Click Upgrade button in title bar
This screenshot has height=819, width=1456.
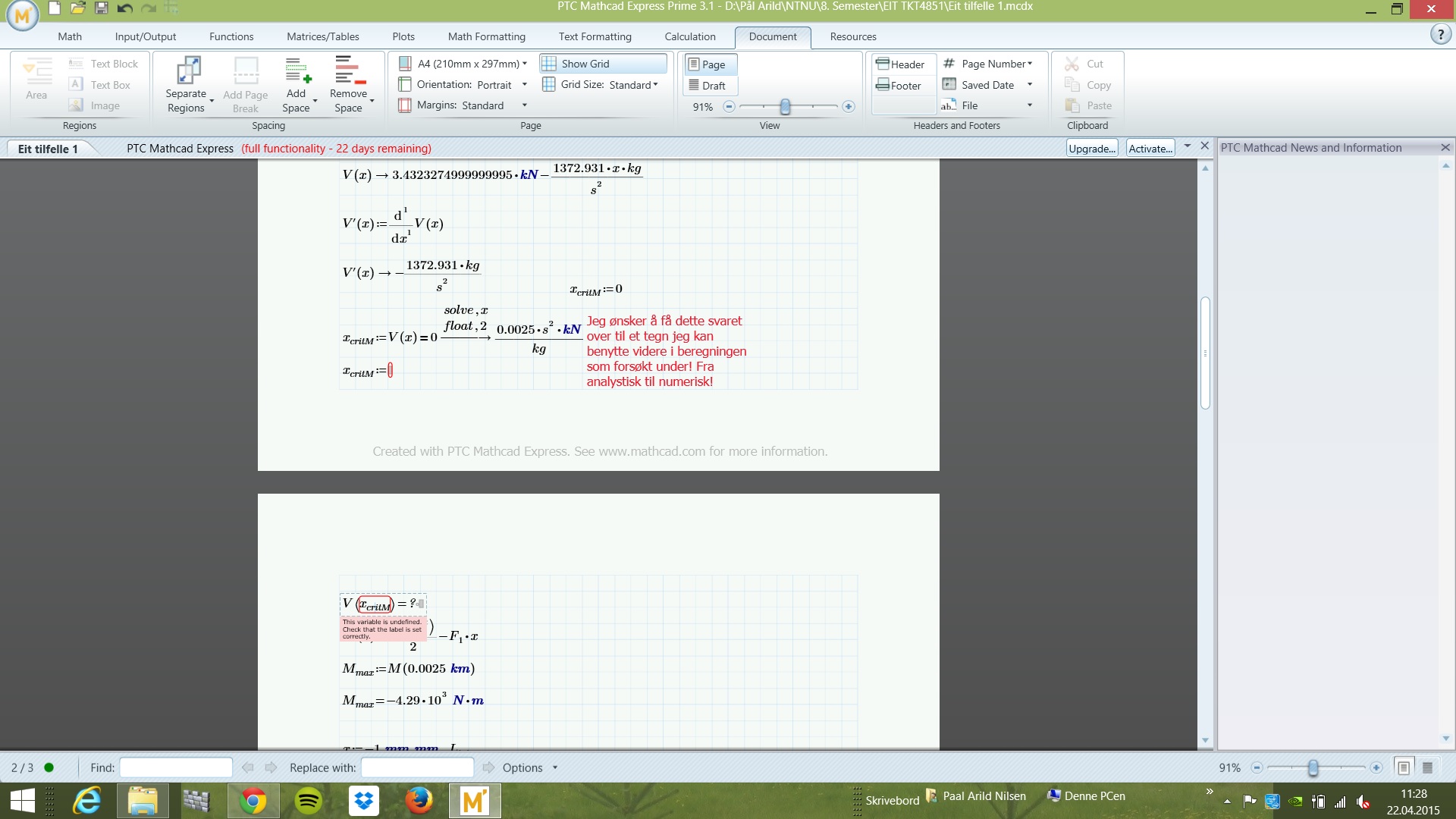pyautogui.click(x=1091, y=148)
